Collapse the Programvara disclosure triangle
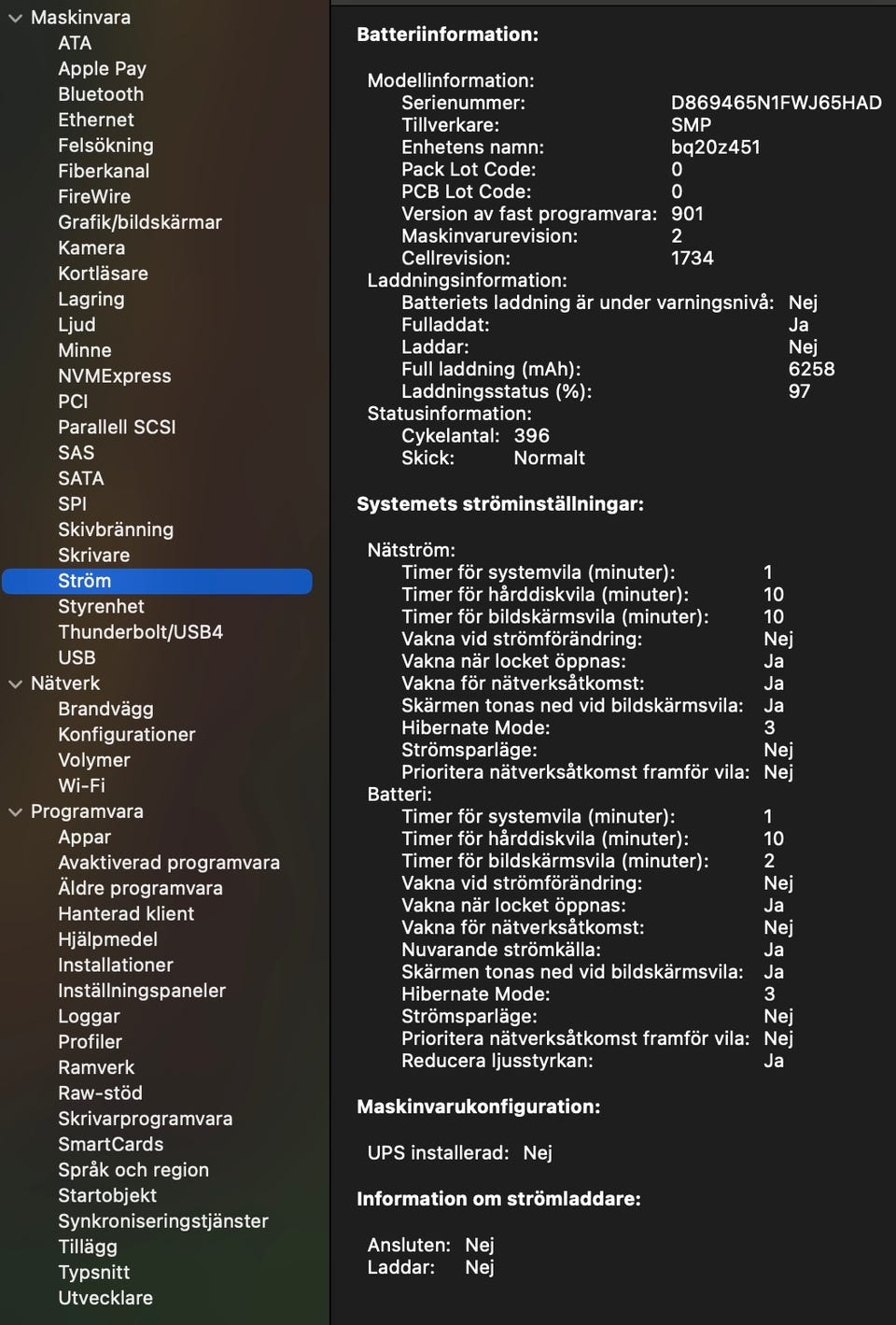The width and height of the screenshot is (896, 1325). pos(15,812)
